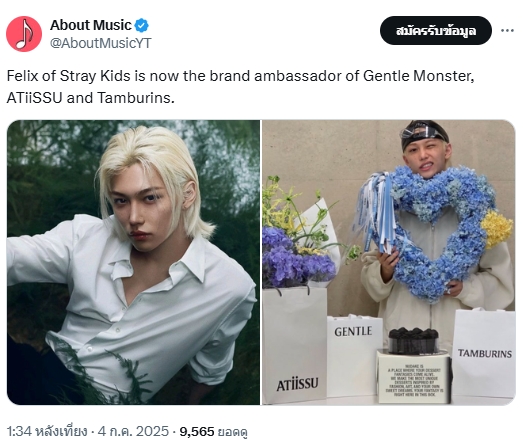Image resolution: width=523 pixels, height=440 pixels.
Task: Click the ATiiSSU shopping bag in photo
Action: (x=295, y=345)
